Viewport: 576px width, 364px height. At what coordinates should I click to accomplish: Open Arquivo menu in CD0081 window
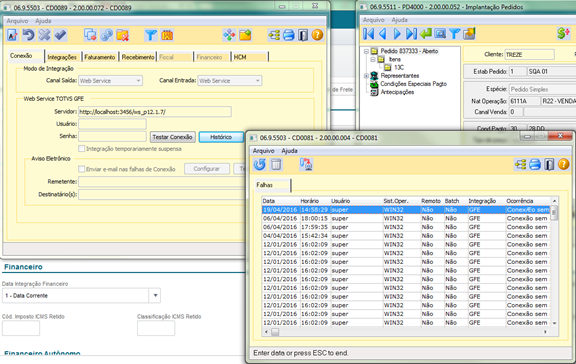click(264, 151)
